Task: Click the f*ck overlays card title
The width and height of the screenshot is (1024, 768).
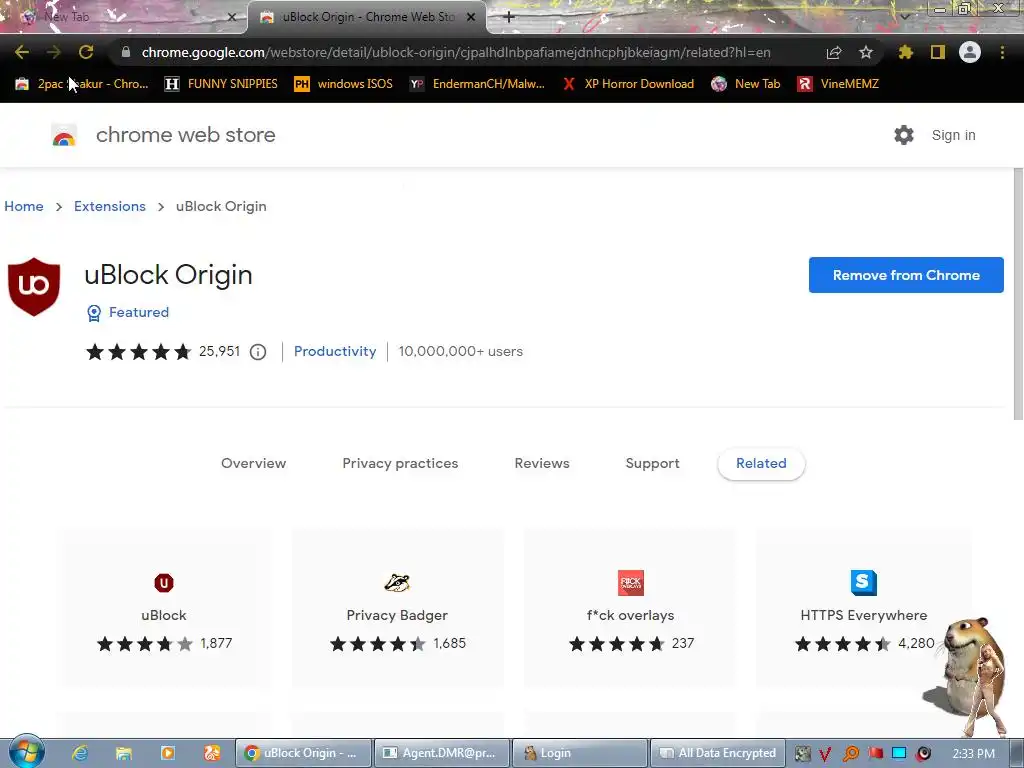Action: [630, 615]
